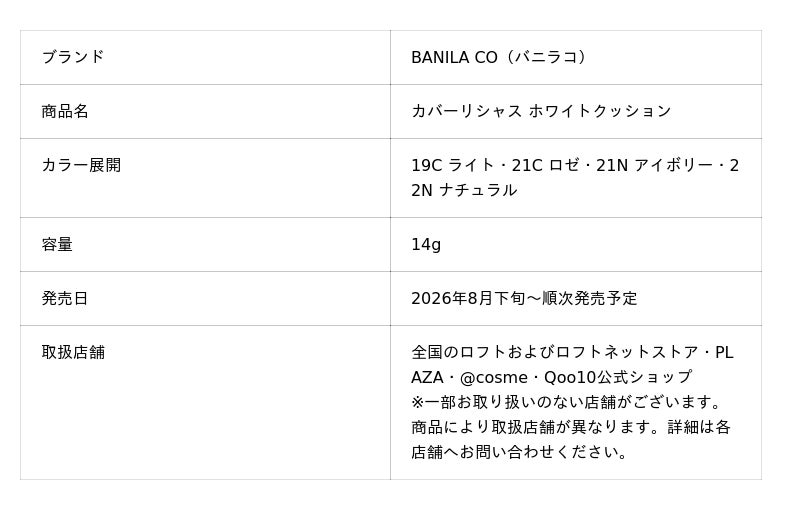Select the BANILA CO（バニラコ）brand text
Screen dimensions: 800x510
pos(501,57)
